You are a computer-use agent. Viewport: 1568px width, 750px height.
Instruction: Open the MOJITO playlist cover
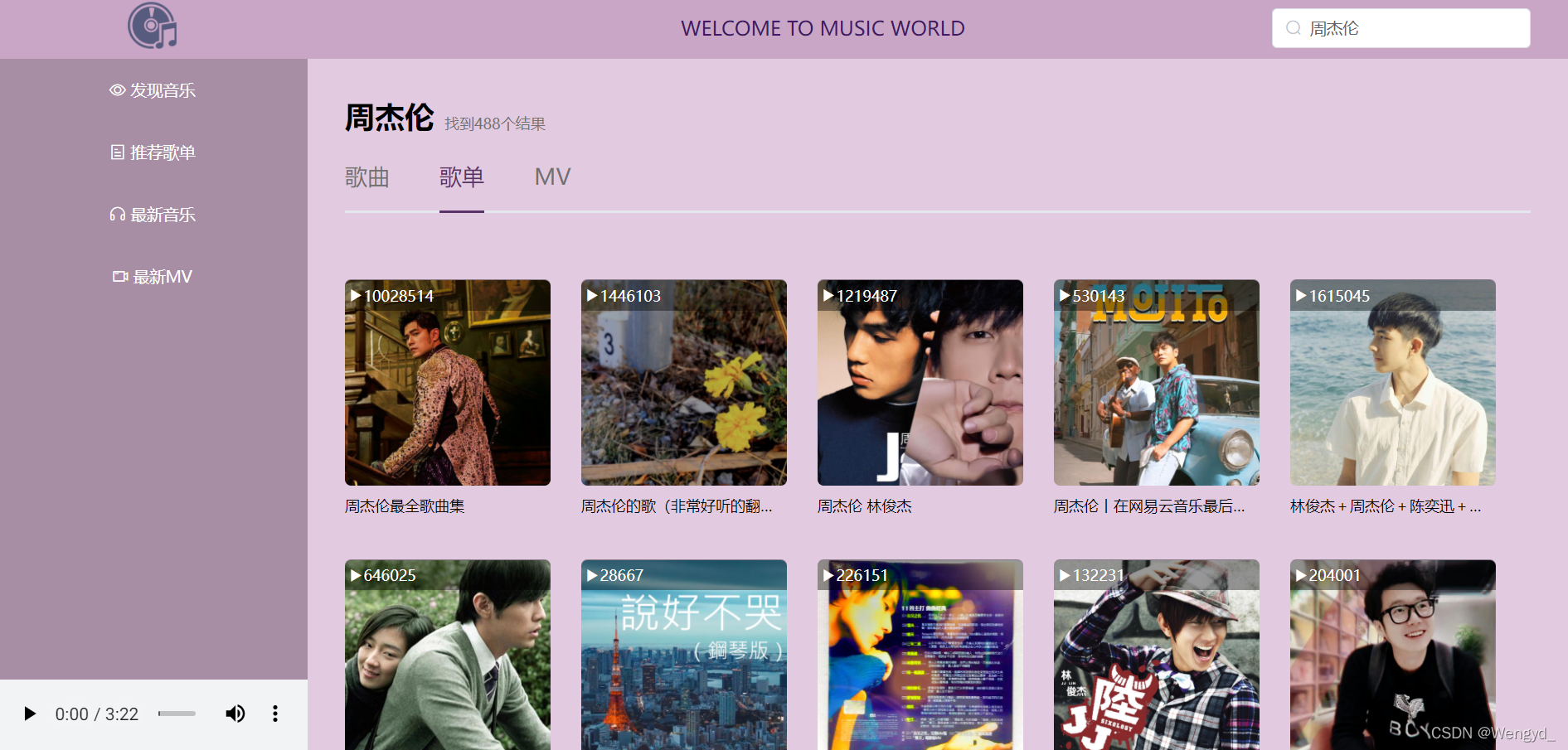(x=1157, y=383)
